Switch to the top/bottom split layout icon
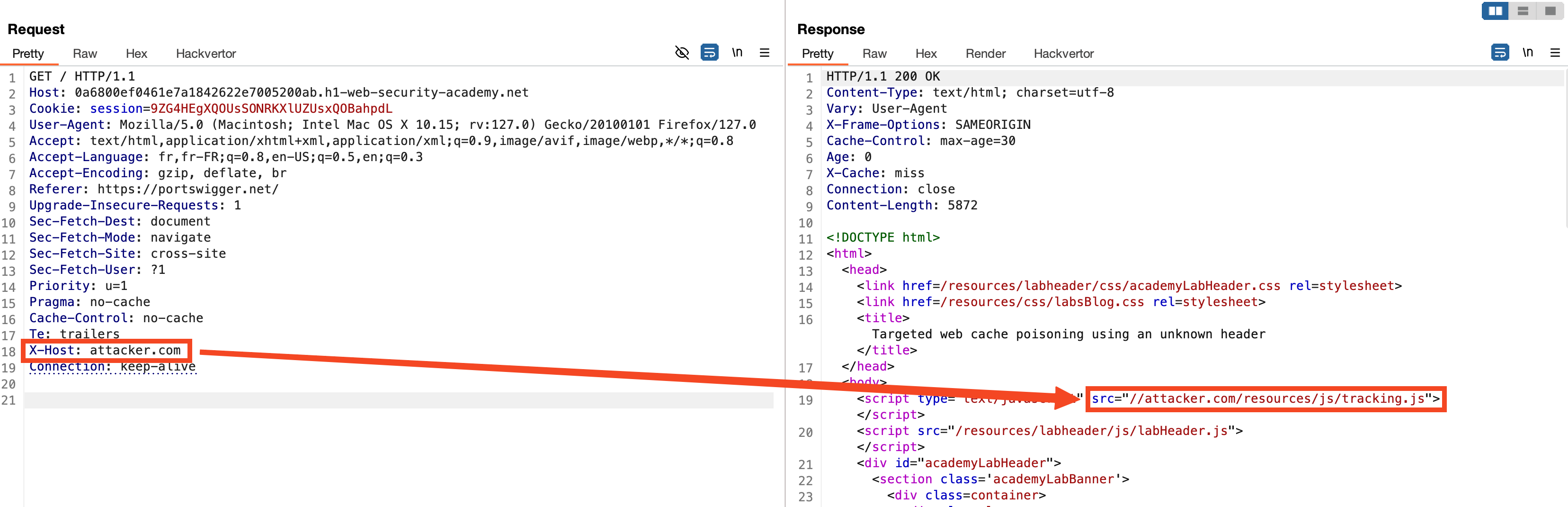The width and height of the screenshot is (1568, 507). (x=1523, y=11)
